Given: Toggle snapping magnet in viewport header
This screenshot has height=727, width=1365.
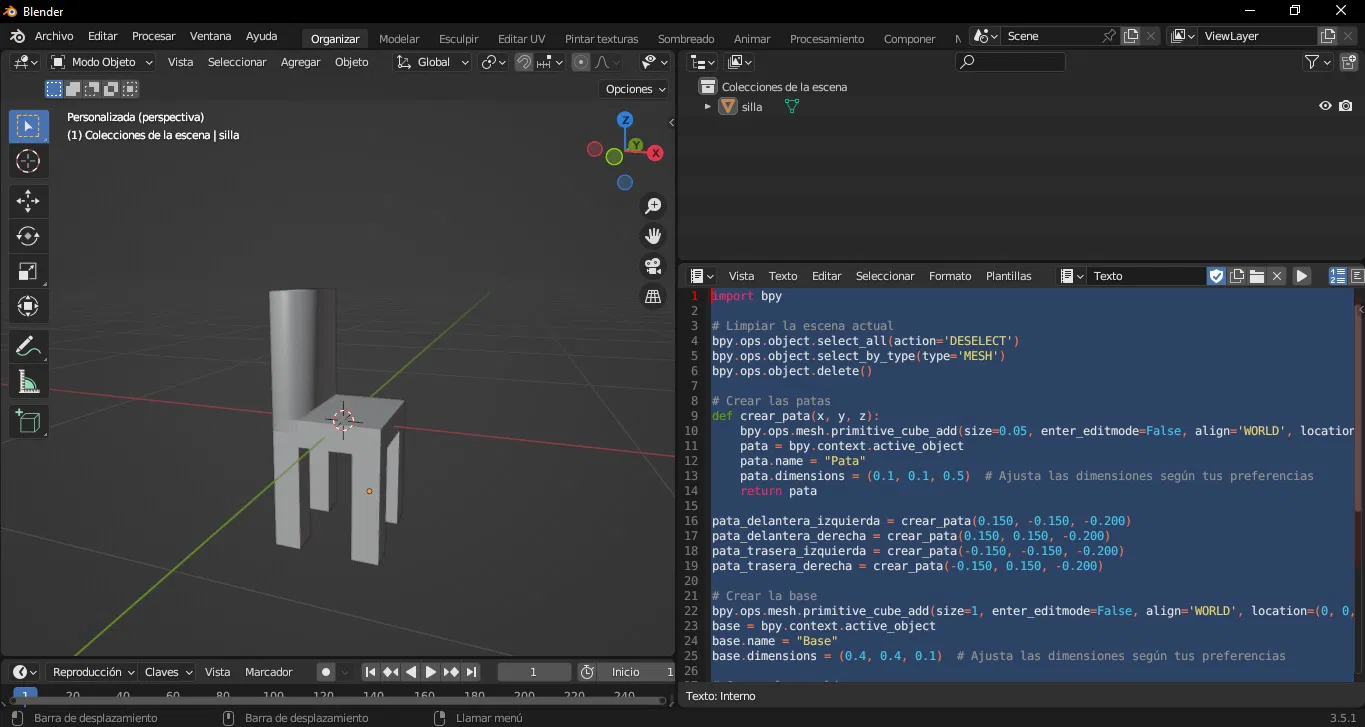Looking at the screenshot, I should [523, 62].
